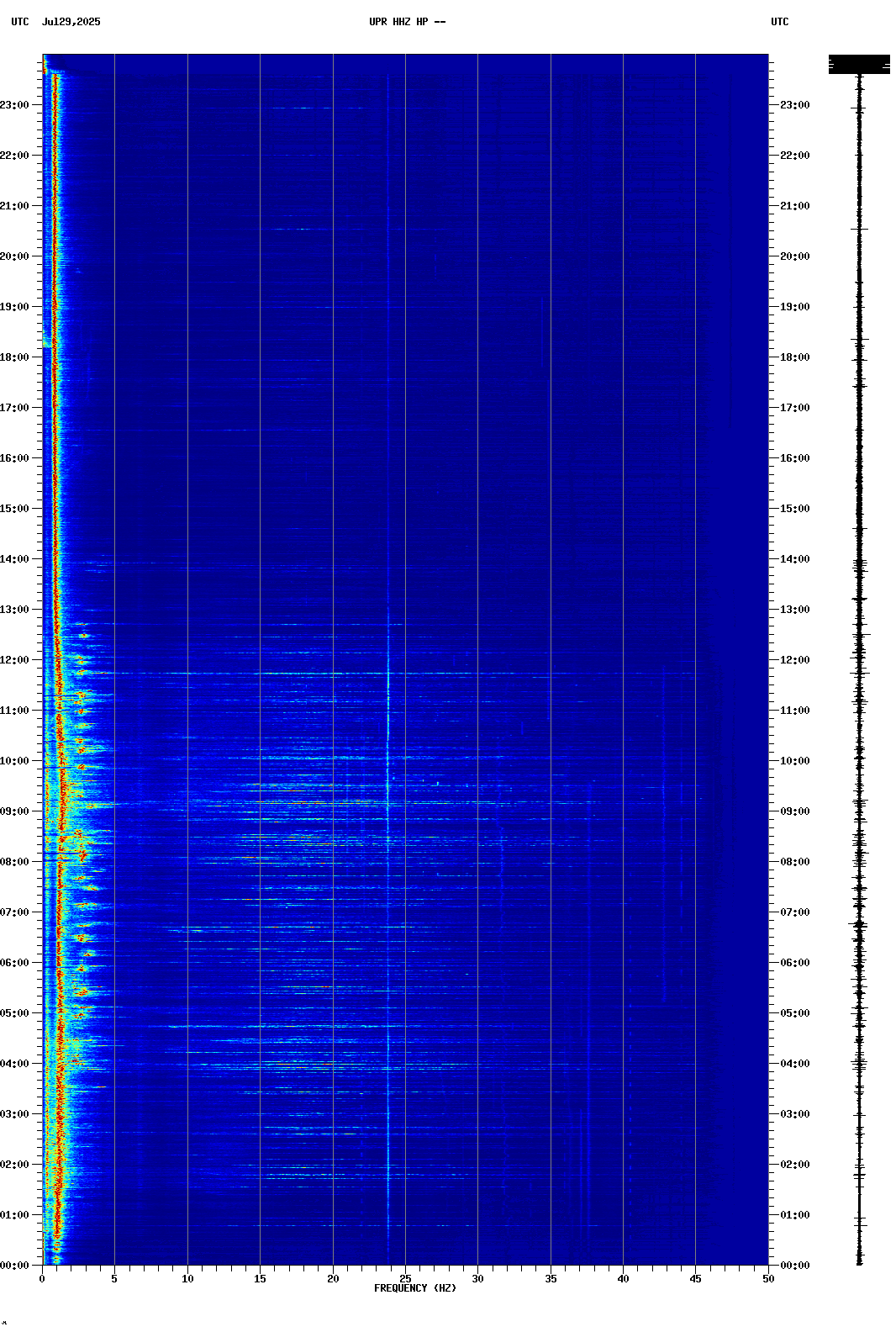Select 20:00 on the left time axis
This screenshot has height=1332, width=896.
pyautogui.click(x=15, y=256)
